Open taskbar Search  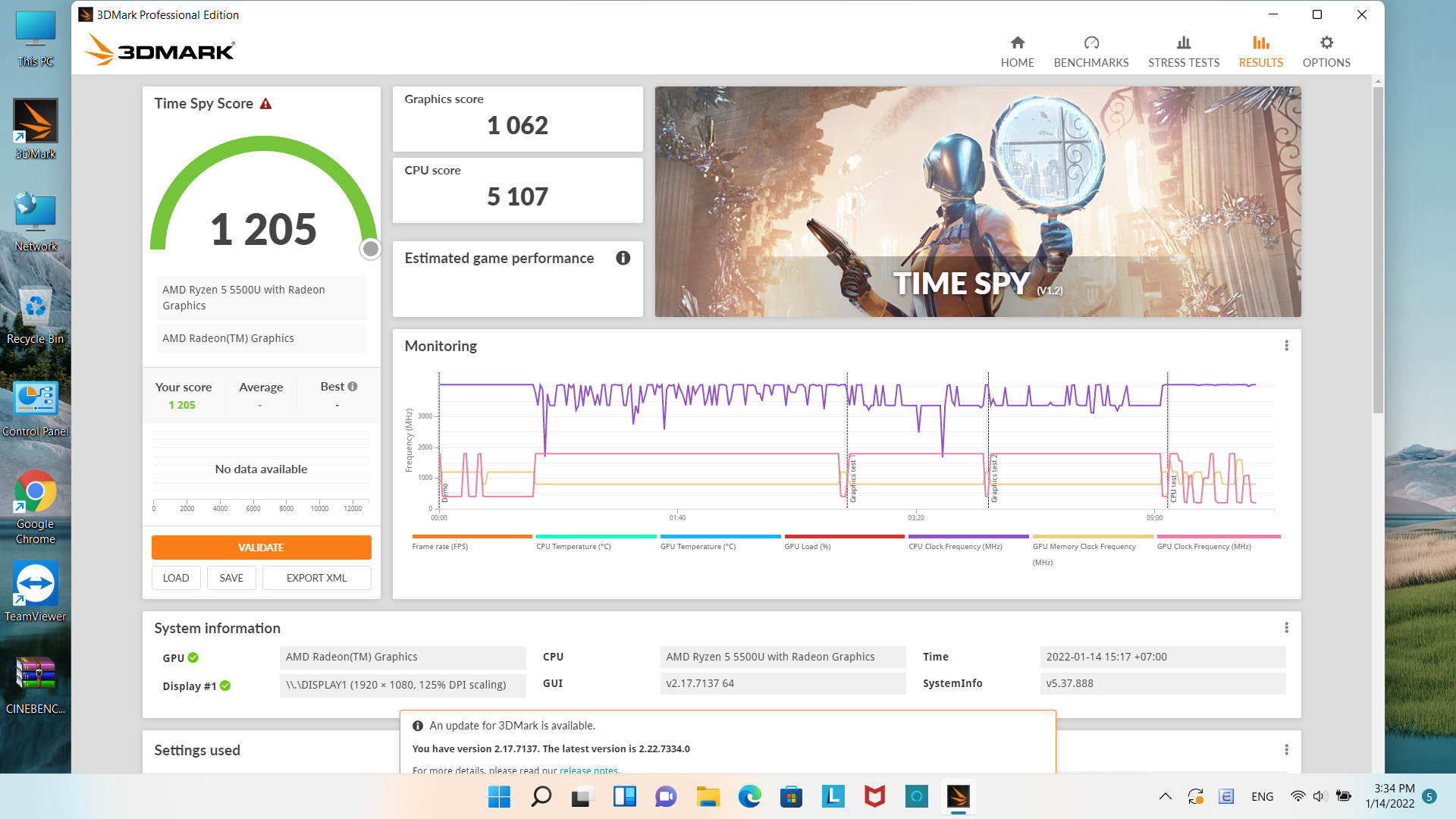coord(541,796)
